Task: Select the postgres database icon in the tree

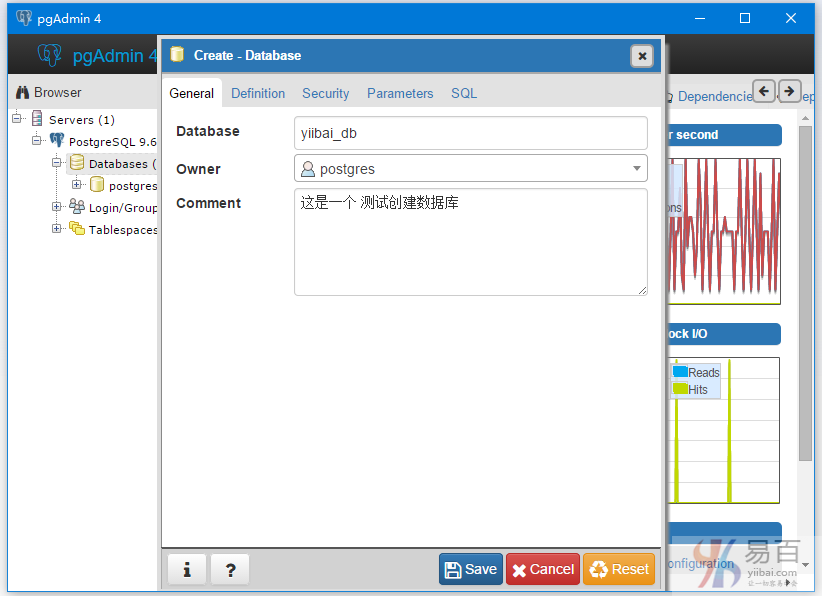Action: [97, 185]
